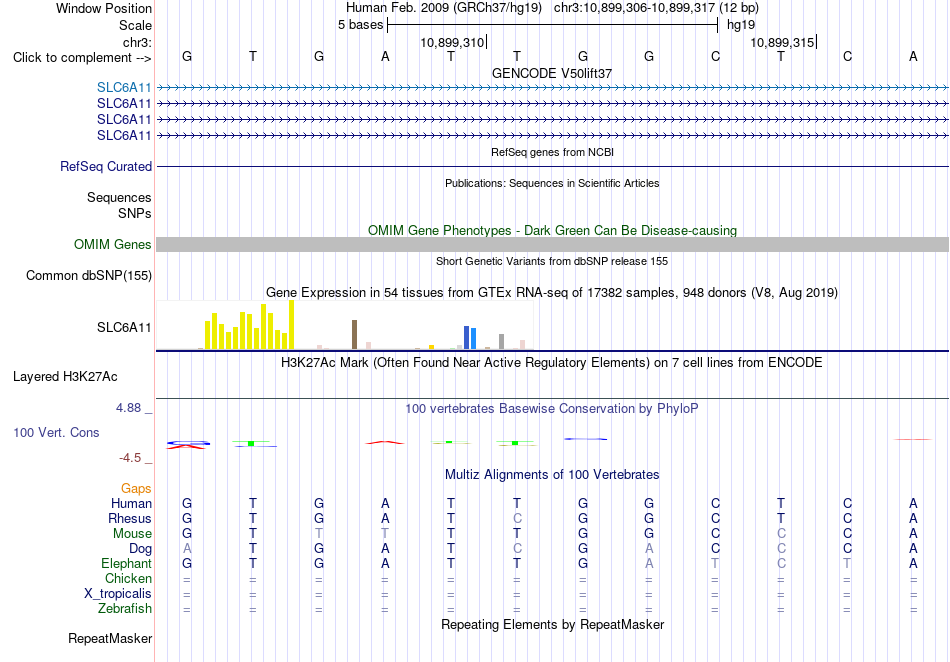Click the Chicken species label
Viewport: 950px width, 662px height.
click(128, 578)
